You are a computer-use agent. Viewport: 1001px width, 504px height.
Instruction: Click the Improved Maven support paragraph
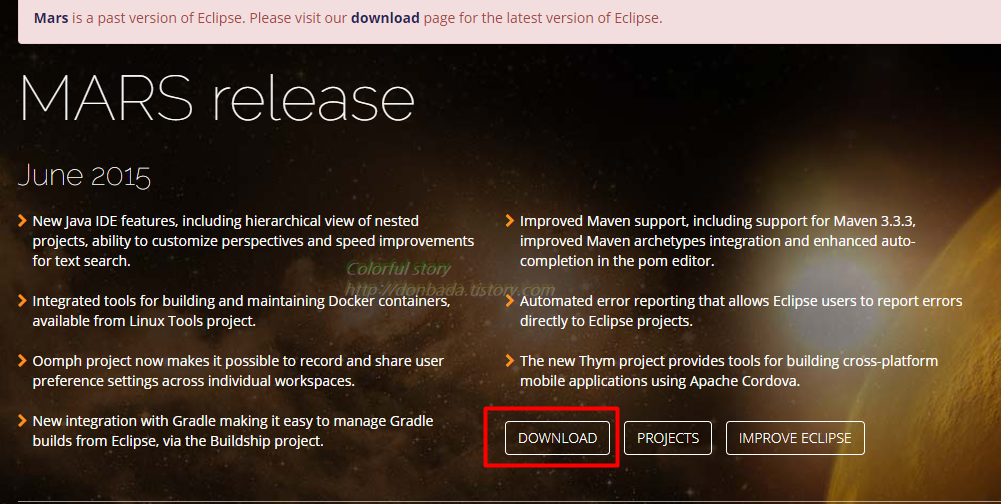click(x=718, y=241)
